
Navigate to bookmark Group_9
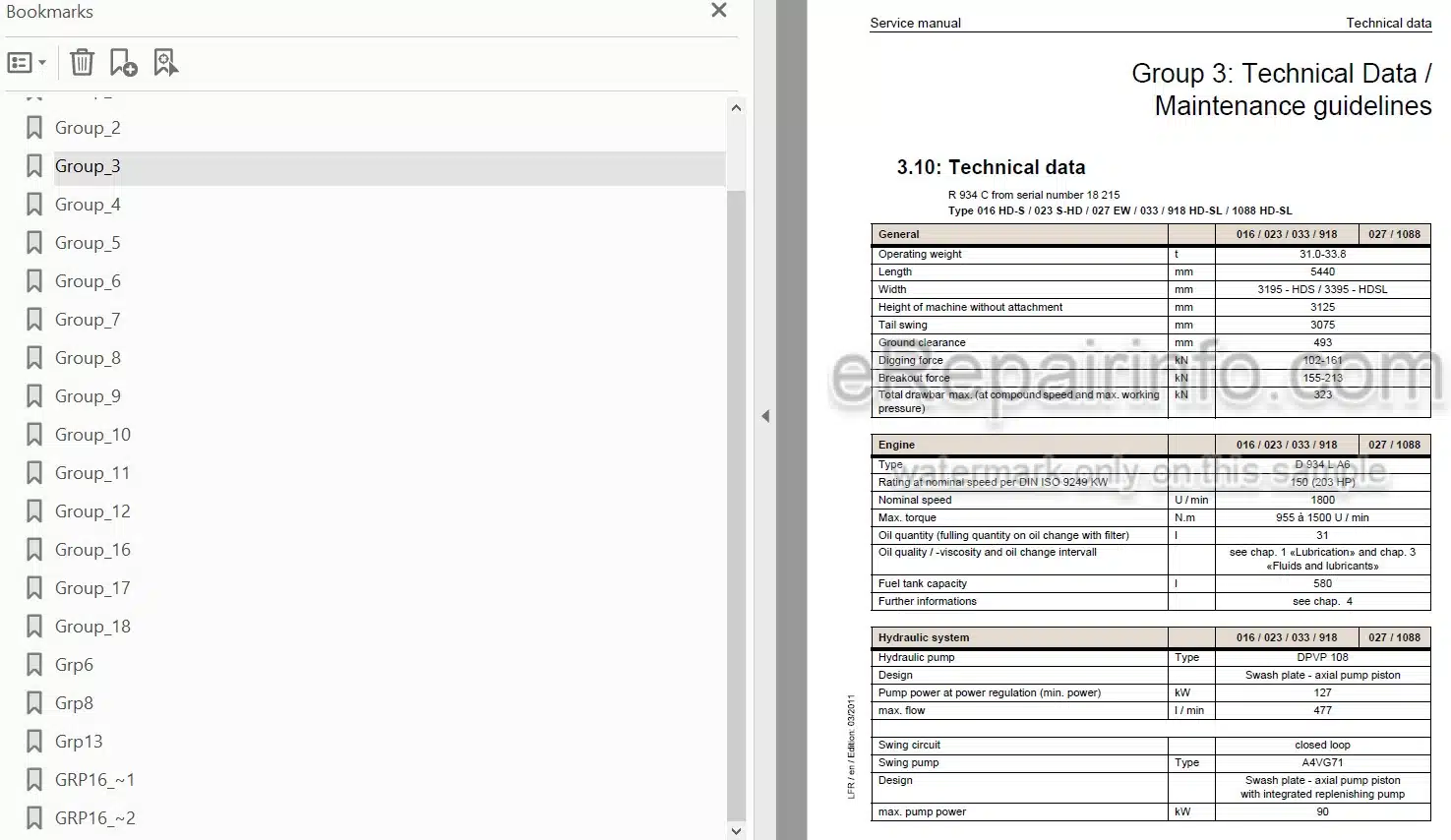(x=88, y=396)
